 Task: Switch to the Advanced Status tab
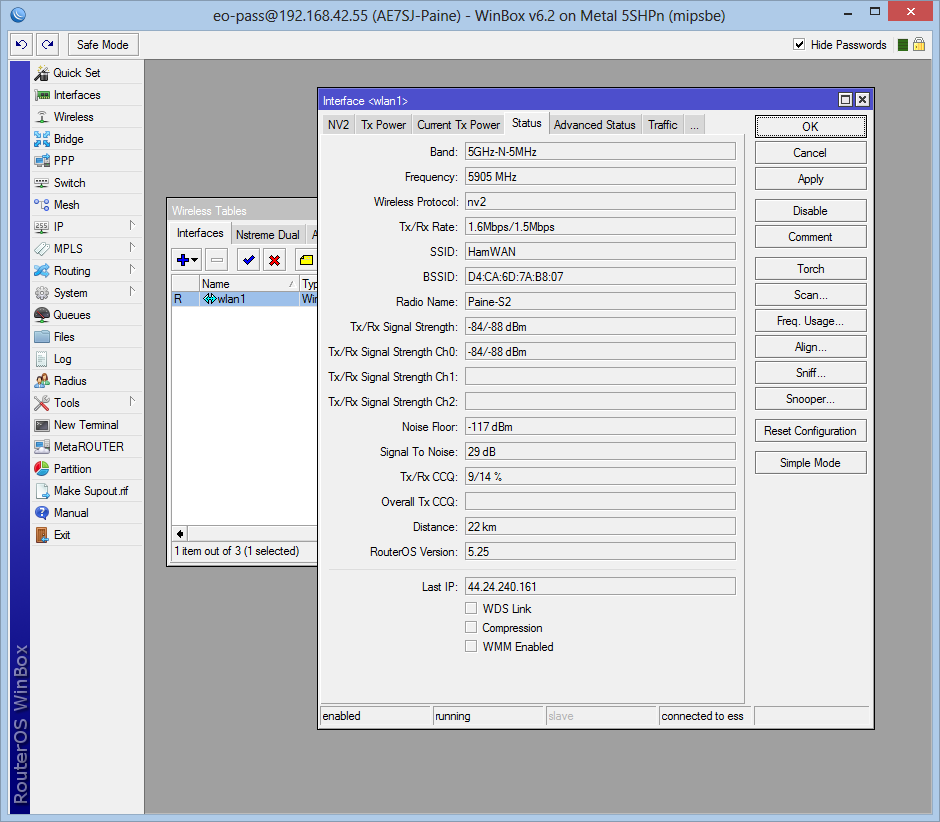coord(594,125)
